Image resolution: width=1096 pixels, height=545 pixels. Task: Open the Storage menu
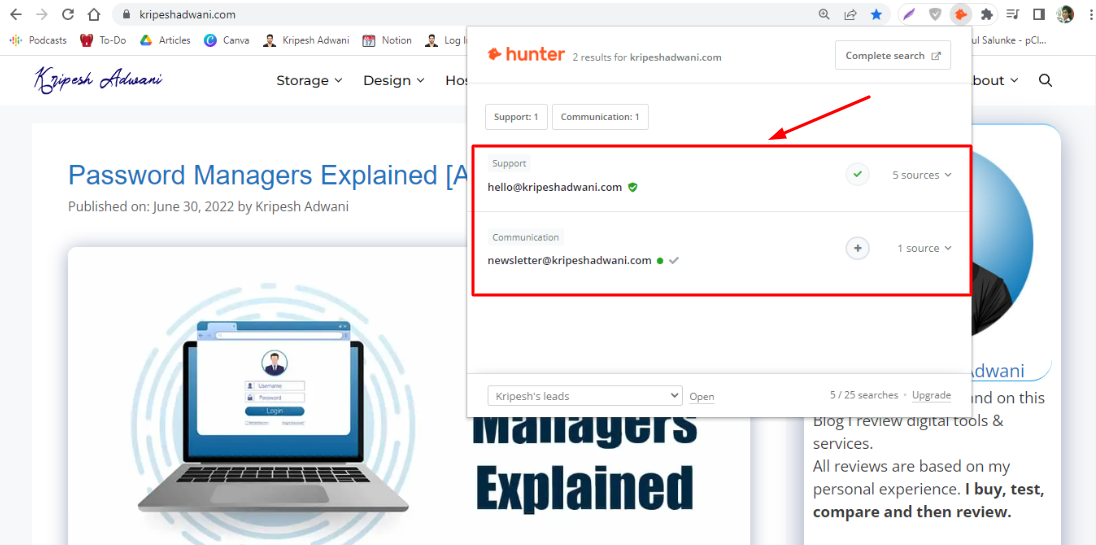[309, 80]
